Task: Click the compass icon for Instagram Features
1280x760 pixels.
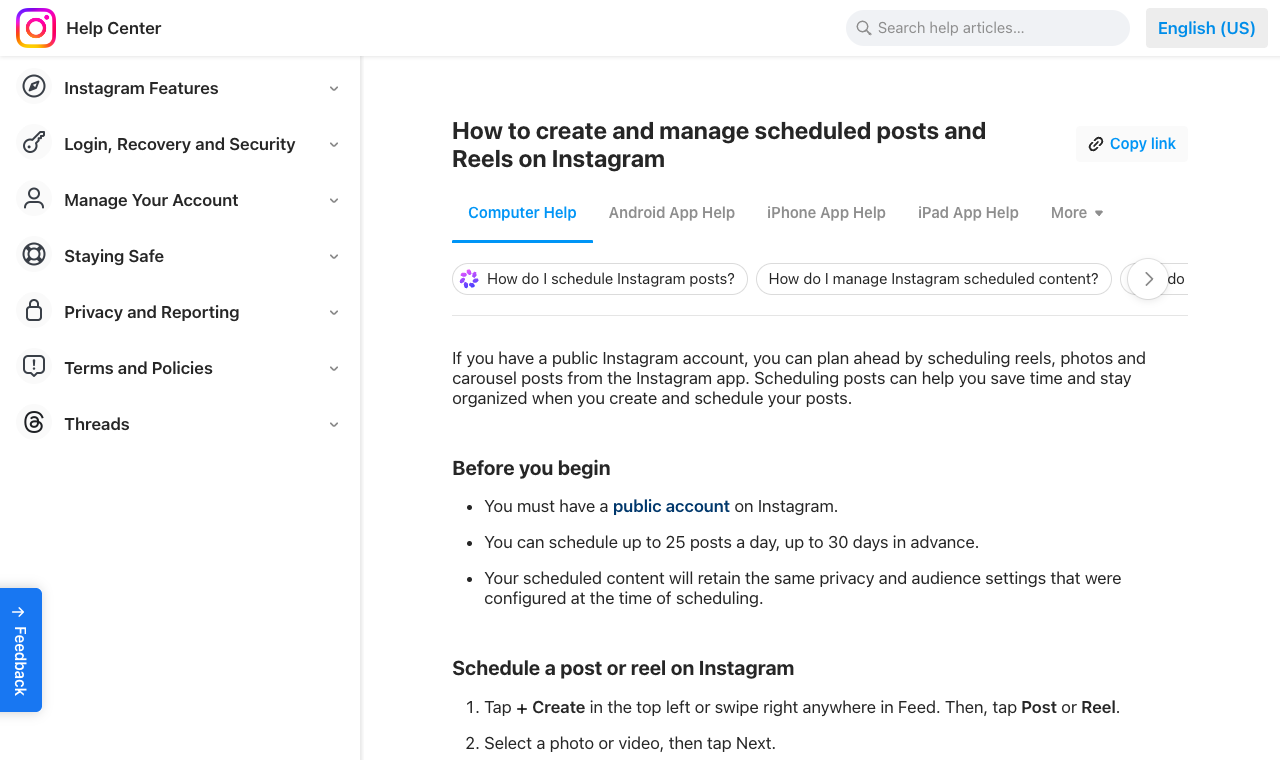Action: [34, 87]
